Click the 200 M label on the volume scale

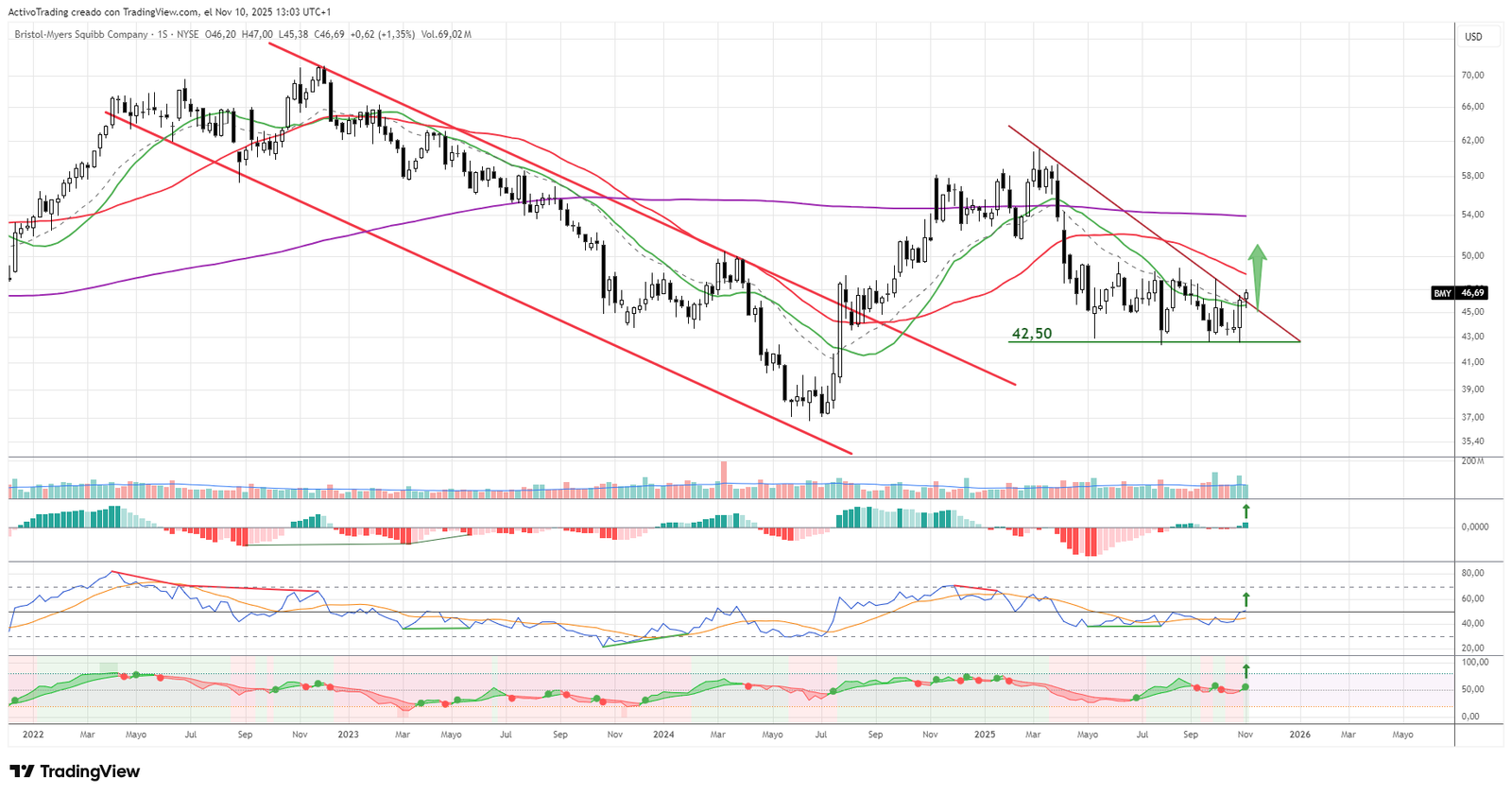pos(1472,461)
